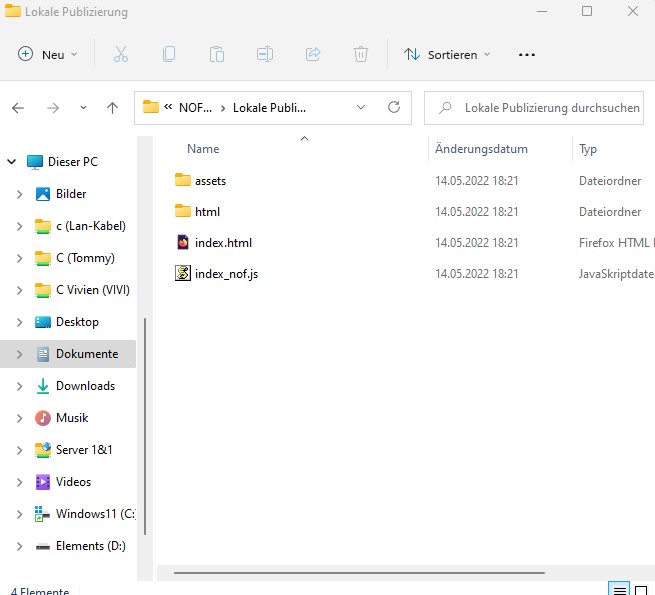Image resolution: width=655 pixels, height=595 pixels.
Task: Click the Copy icon in toolbar
Action: coord(169,54)
